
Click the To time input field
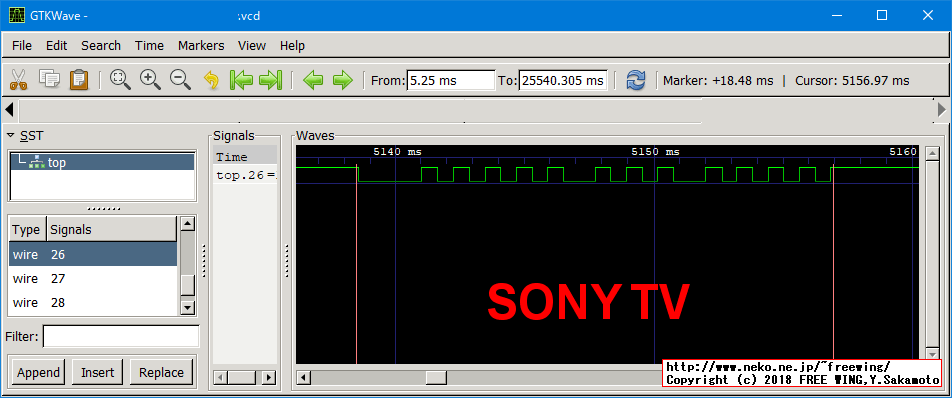(563, 80)
